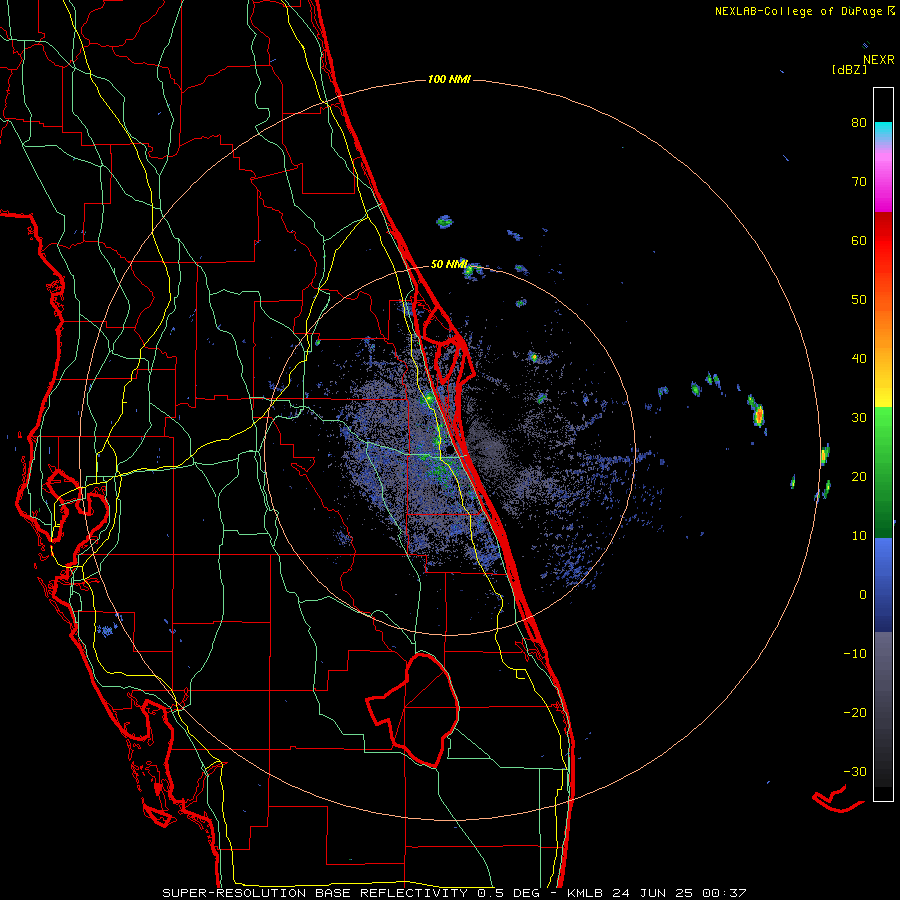900x900 pixels.
Task: Click the 50 value on the dBZ scale
Action: click(x=859, y=300)
